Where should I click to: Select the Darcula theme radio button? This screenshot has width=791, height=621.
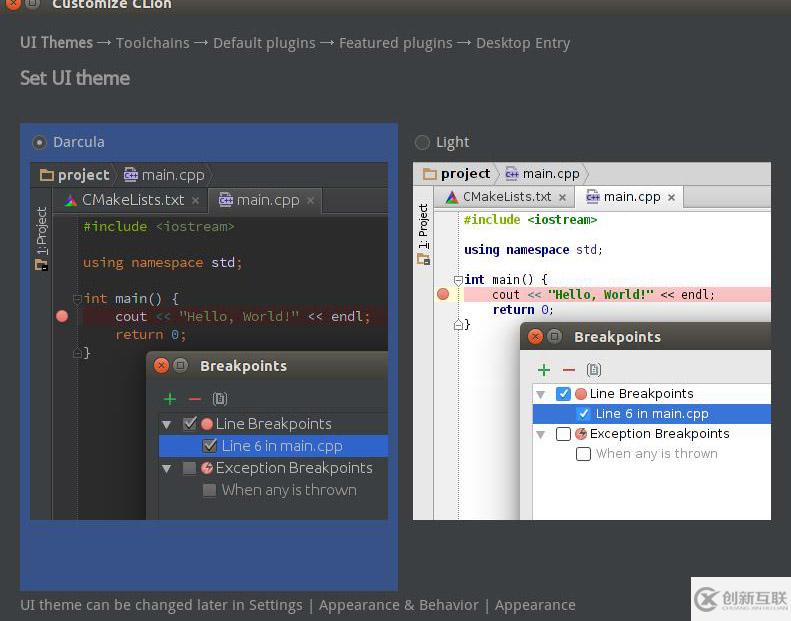tap(39, 143)
